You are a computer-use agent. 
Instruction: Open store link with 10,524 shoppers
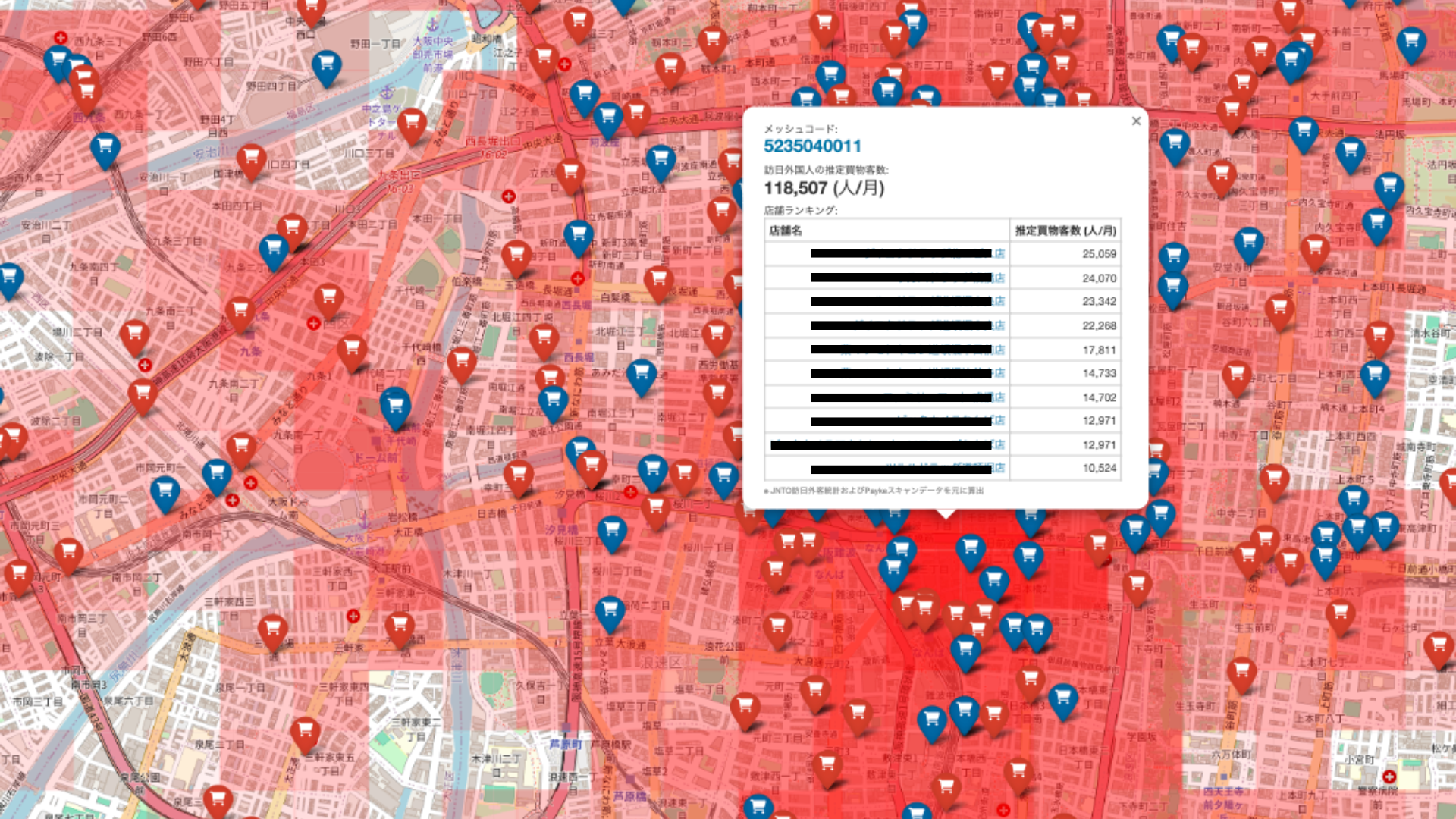pos(999,469)
